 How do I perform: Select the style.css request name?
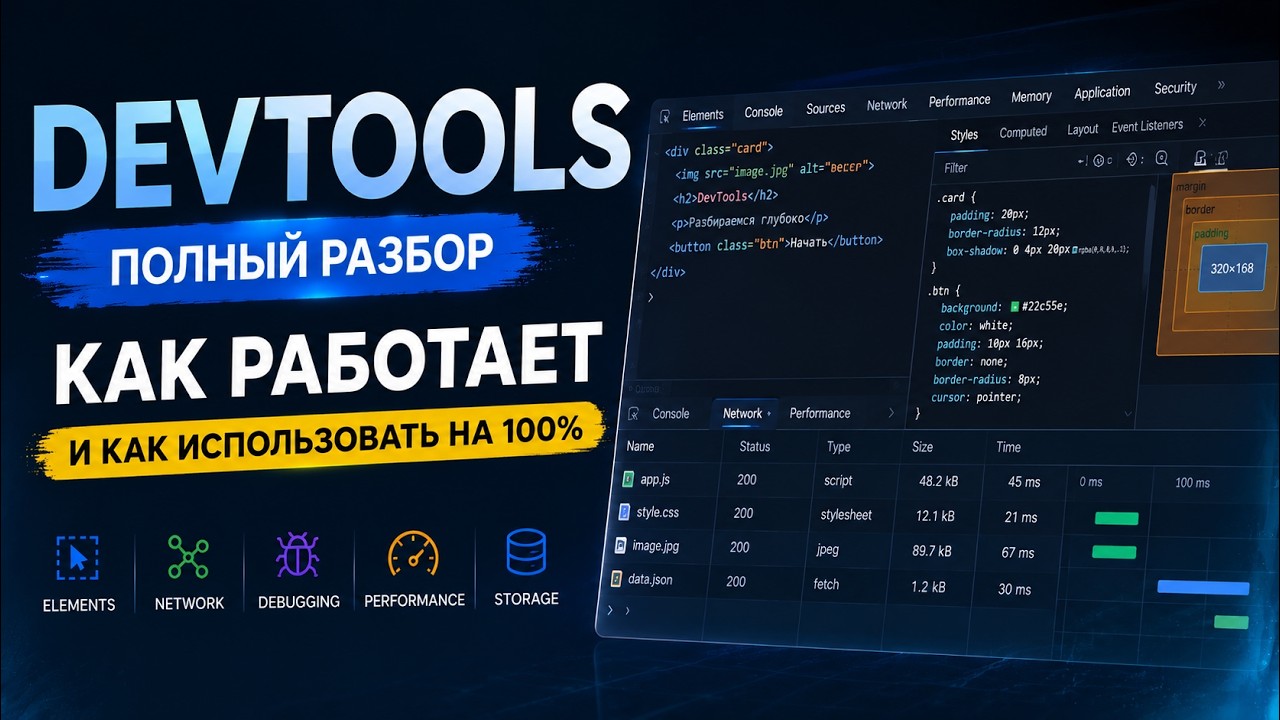pos(657,512)
